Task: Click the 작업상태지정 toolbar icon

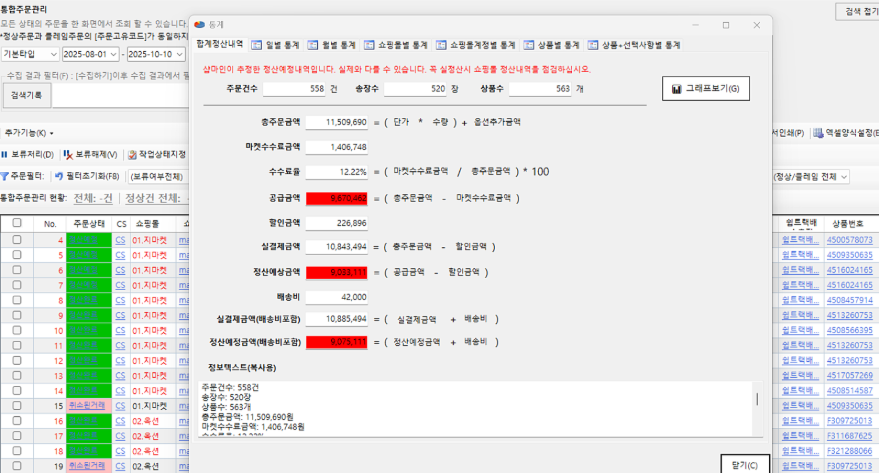Action: (x=133, y=155)
